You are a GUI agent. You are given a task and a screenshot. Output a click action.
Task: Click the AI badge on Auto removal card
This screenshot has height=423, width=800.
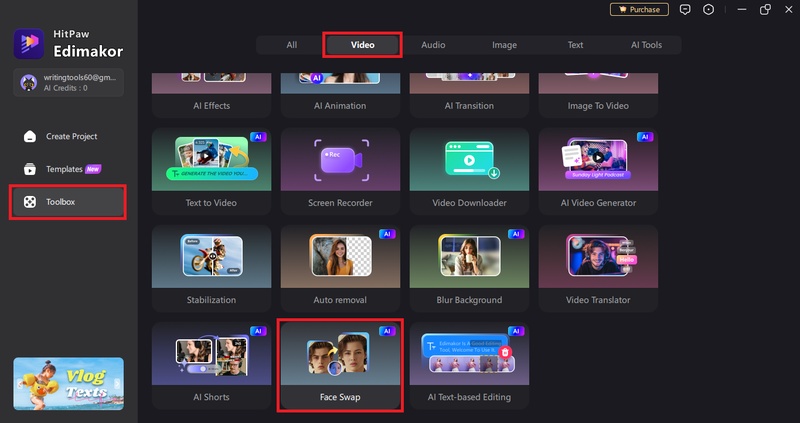pos(387,234)
